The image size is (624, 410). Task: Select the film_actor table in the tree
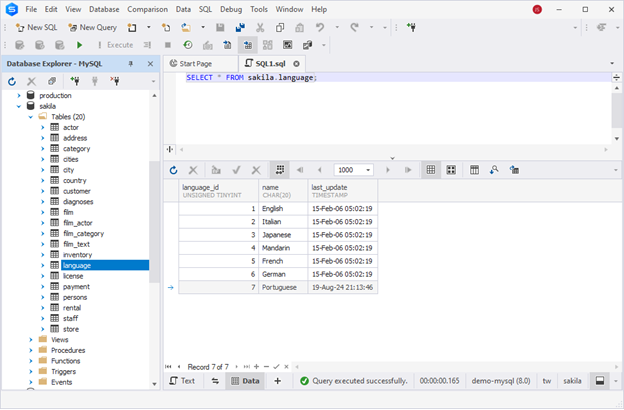coord(79,221)
